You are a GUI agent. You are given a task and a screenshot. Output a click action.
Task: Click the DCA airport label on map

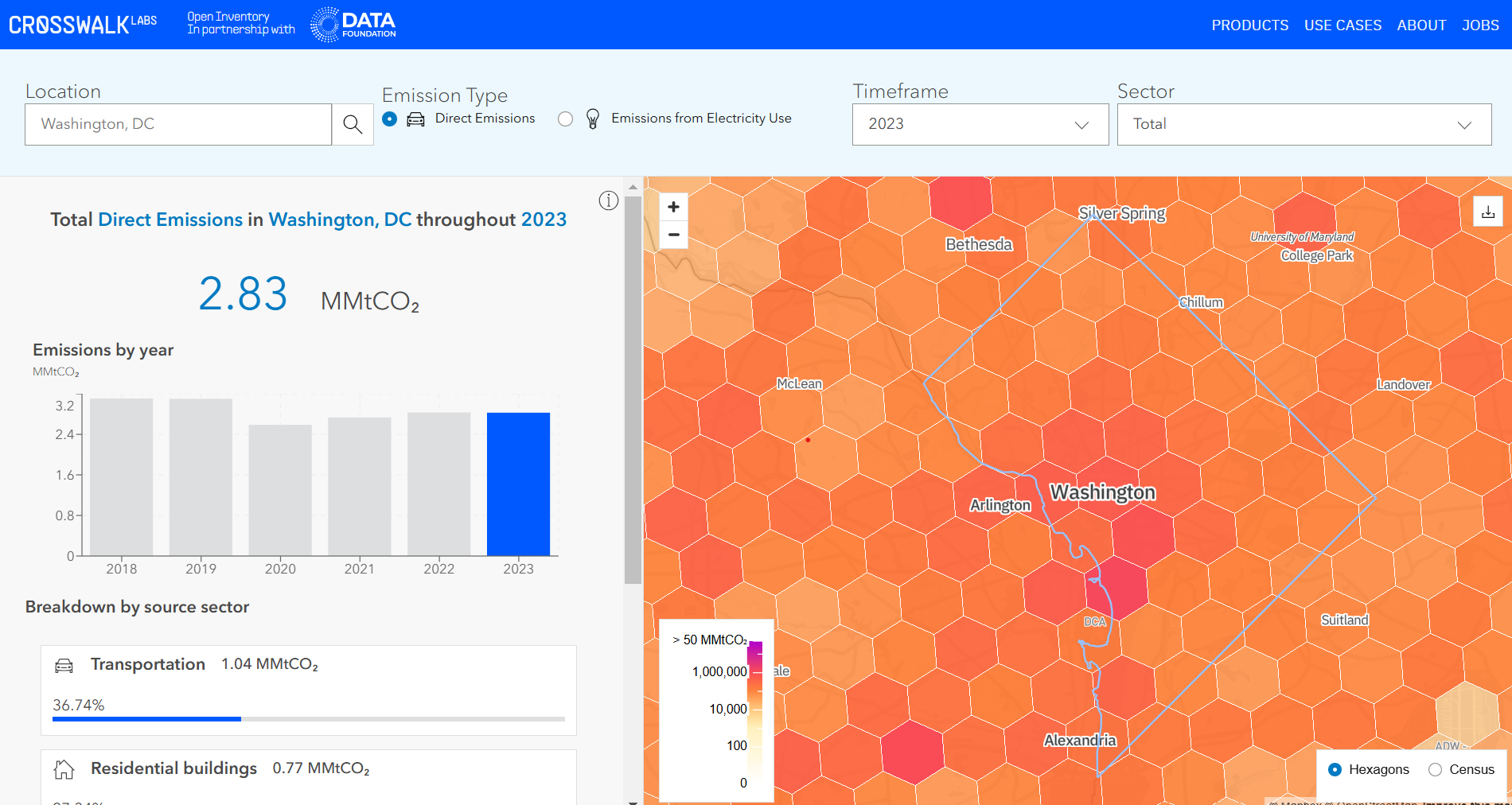coord(1095,621)
